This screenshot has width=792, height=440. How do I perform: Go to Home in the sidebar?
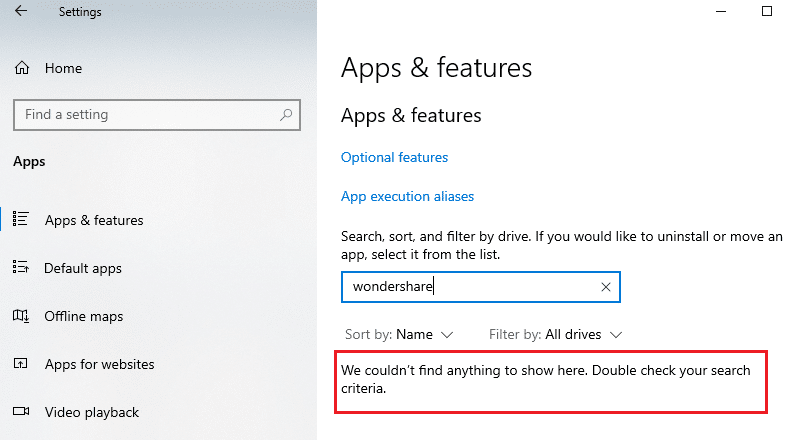(63, 68)
